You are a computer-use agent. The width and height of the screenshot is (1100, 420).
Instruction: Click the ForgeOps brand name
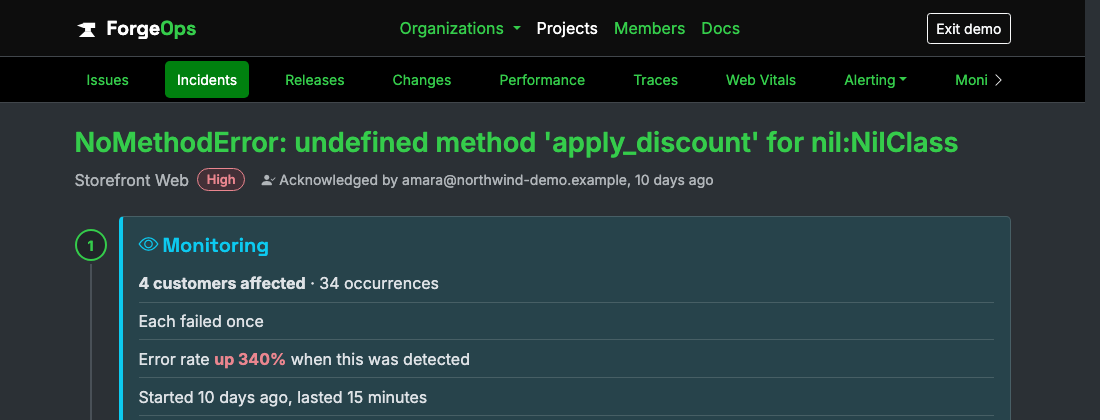(151, 29)
